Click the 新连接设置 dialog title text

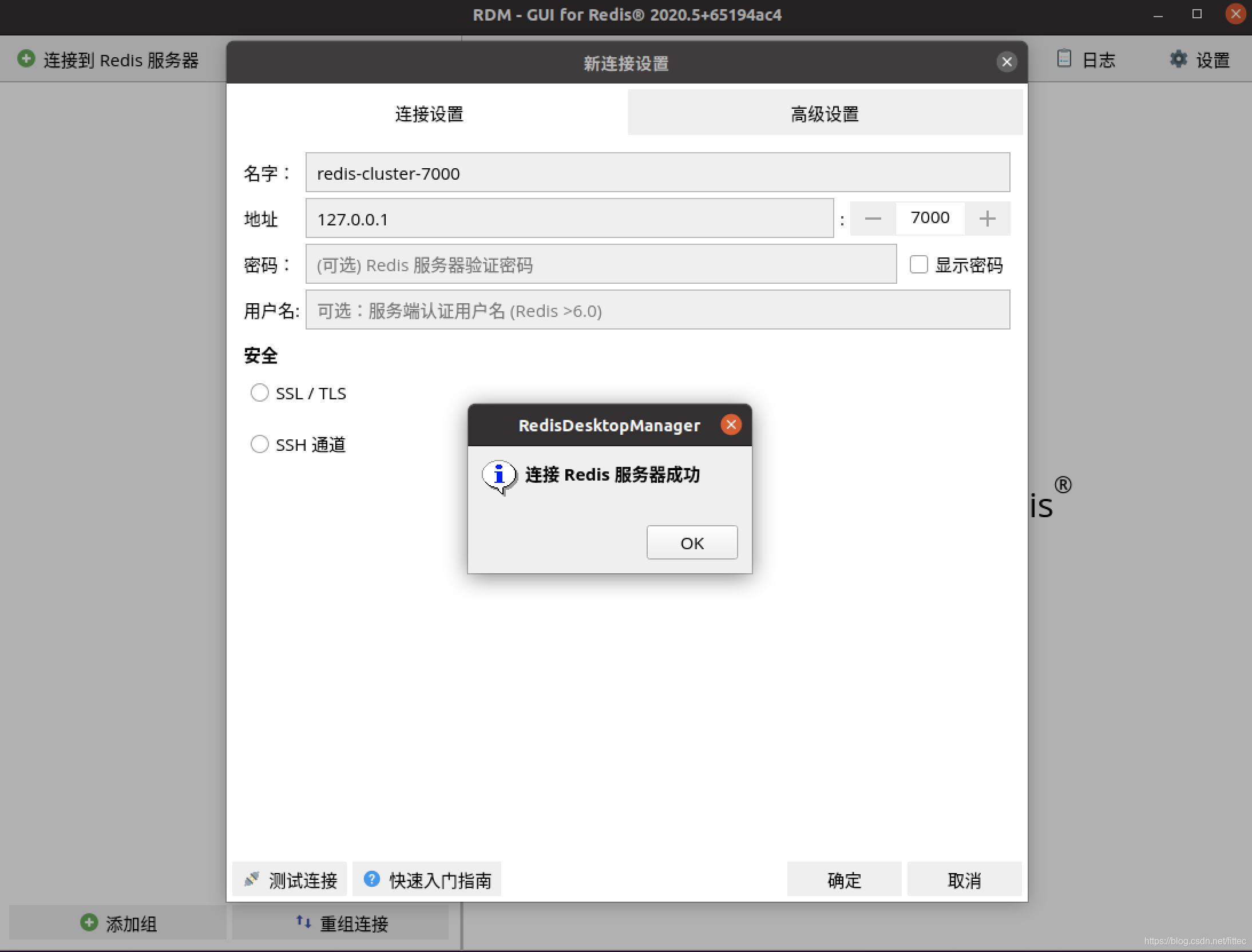coord(626,63)
